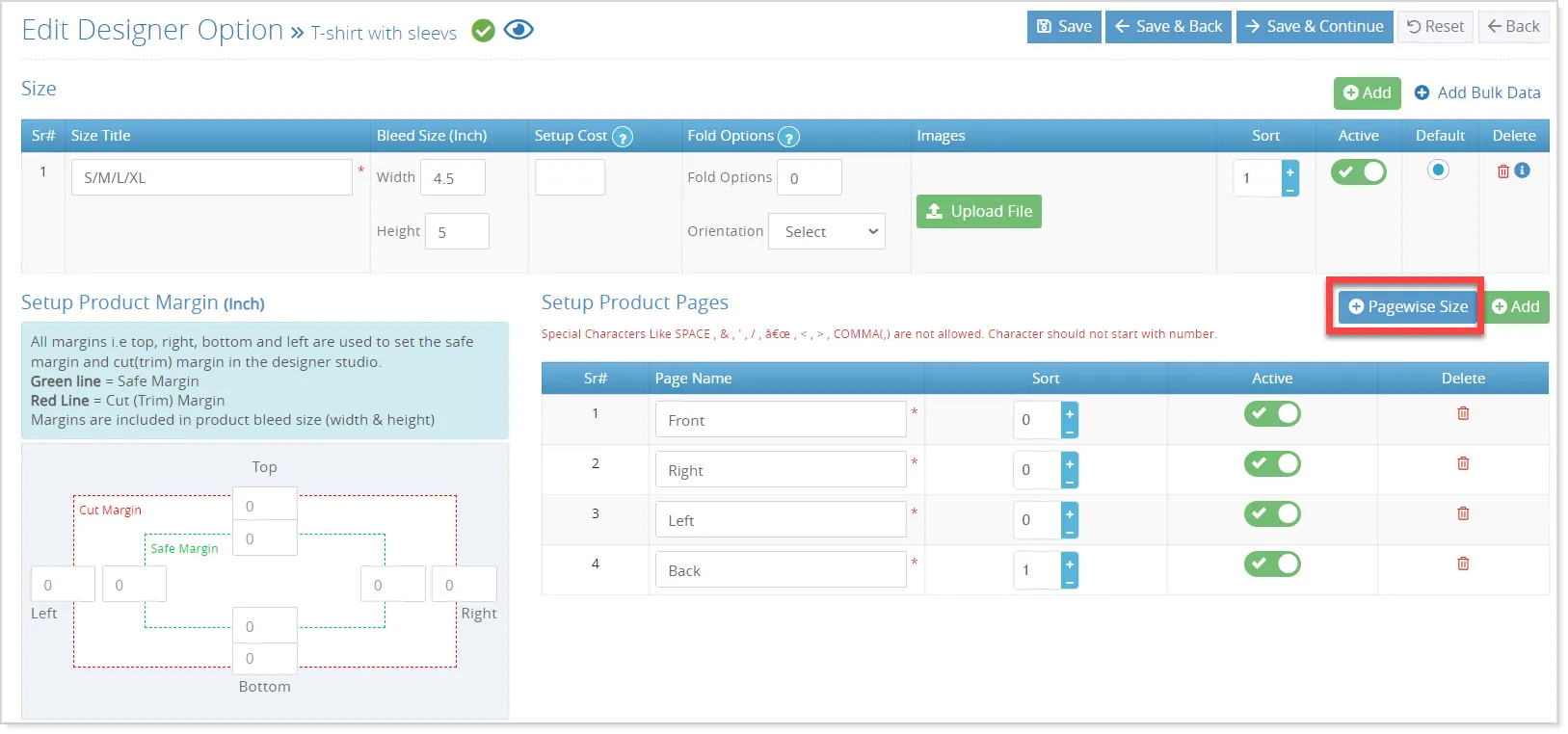Select the Default radio for S/M/L/XL
1568x734 pixels.
pyautogui.click(x=1438, y=170)
